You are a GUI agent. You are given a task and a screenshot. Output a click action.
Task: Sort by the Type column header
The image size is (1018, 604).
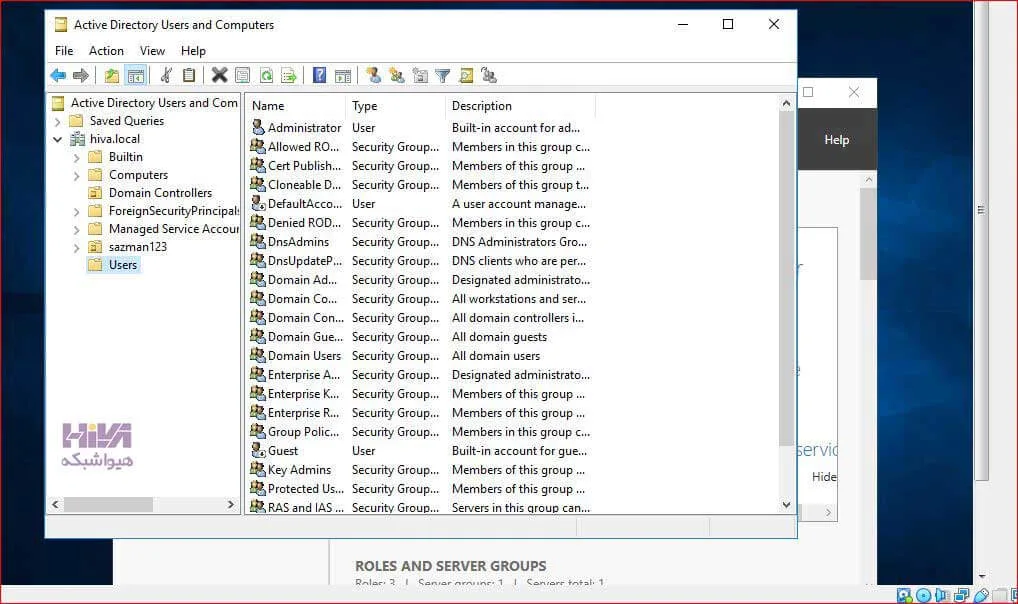click(395, 106)
